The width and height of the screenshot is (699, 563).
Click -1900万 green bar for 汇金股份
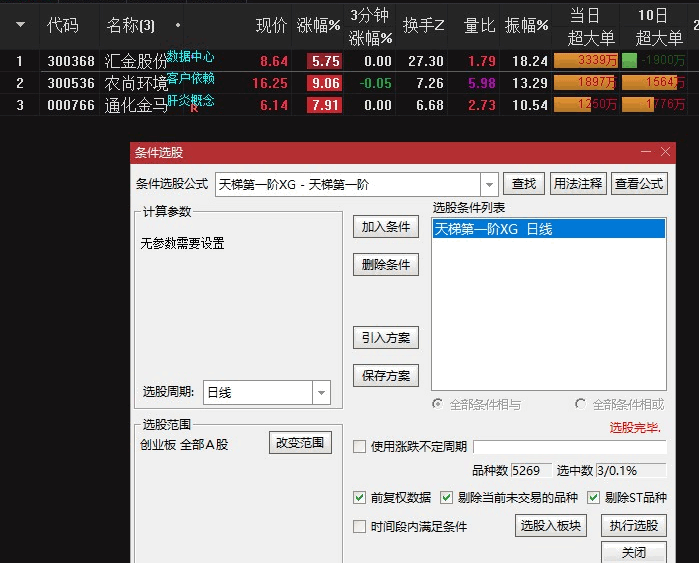point(629,61)
